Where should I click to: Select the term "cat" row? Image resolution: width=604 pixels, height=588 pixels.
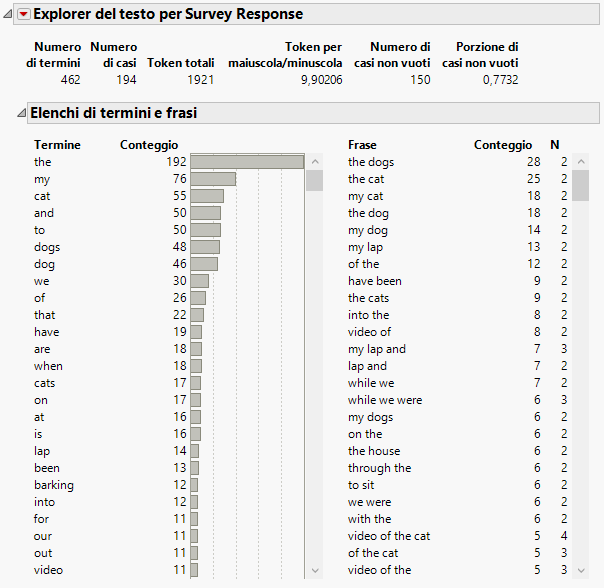pyautogui.click(x=42, y=196)
